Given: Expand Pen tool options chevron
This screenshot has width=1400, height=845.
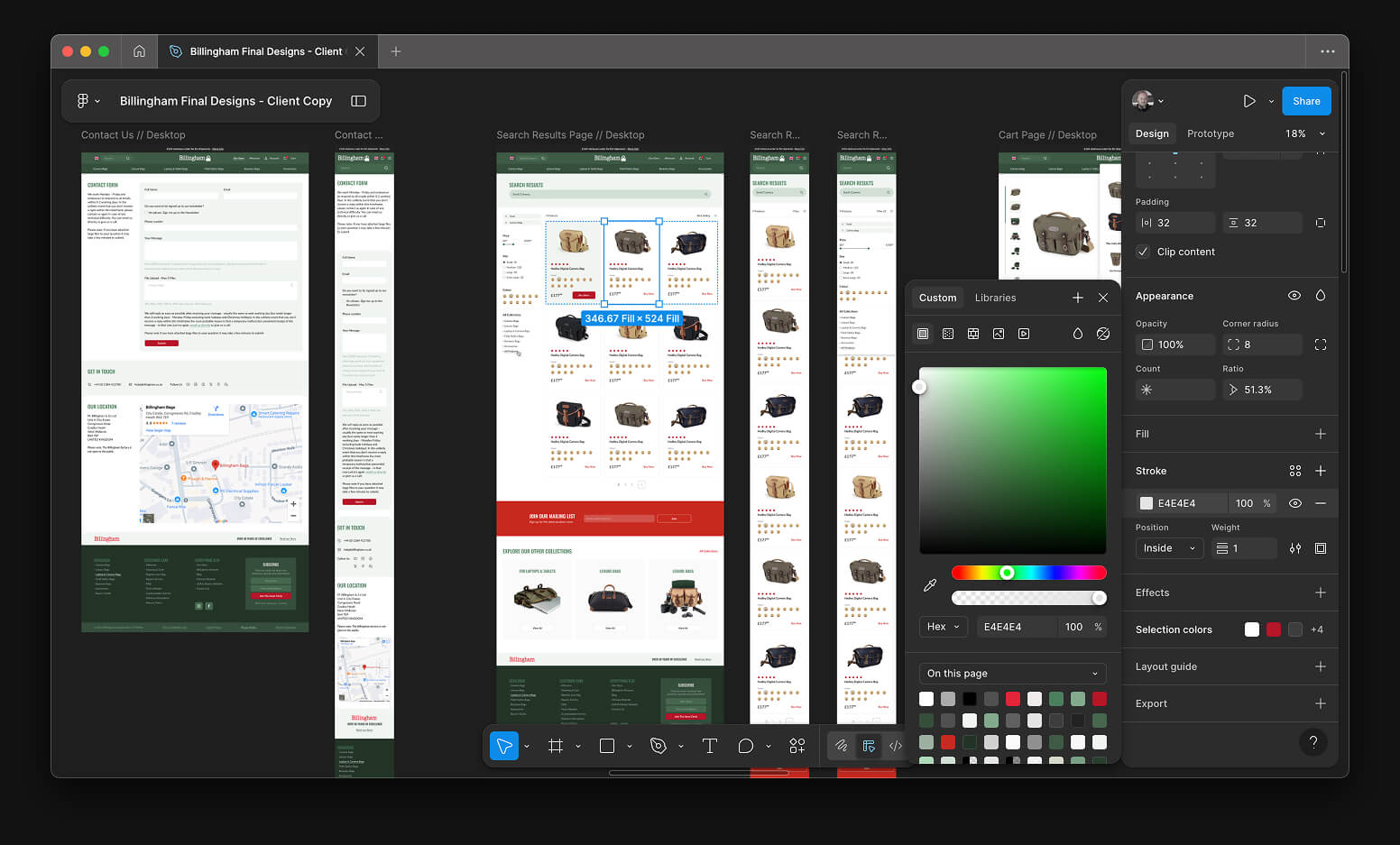Looking at the screenshot, I should click(x=681, y=747).
